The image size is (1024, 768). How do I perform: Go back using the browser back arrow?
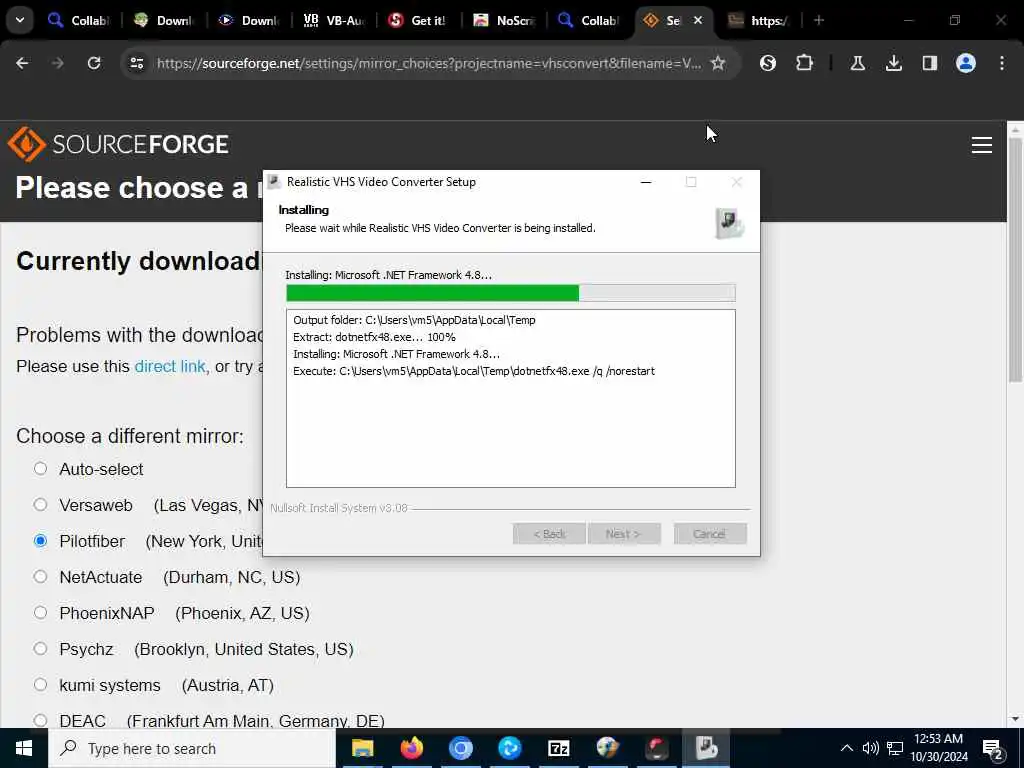22,63
